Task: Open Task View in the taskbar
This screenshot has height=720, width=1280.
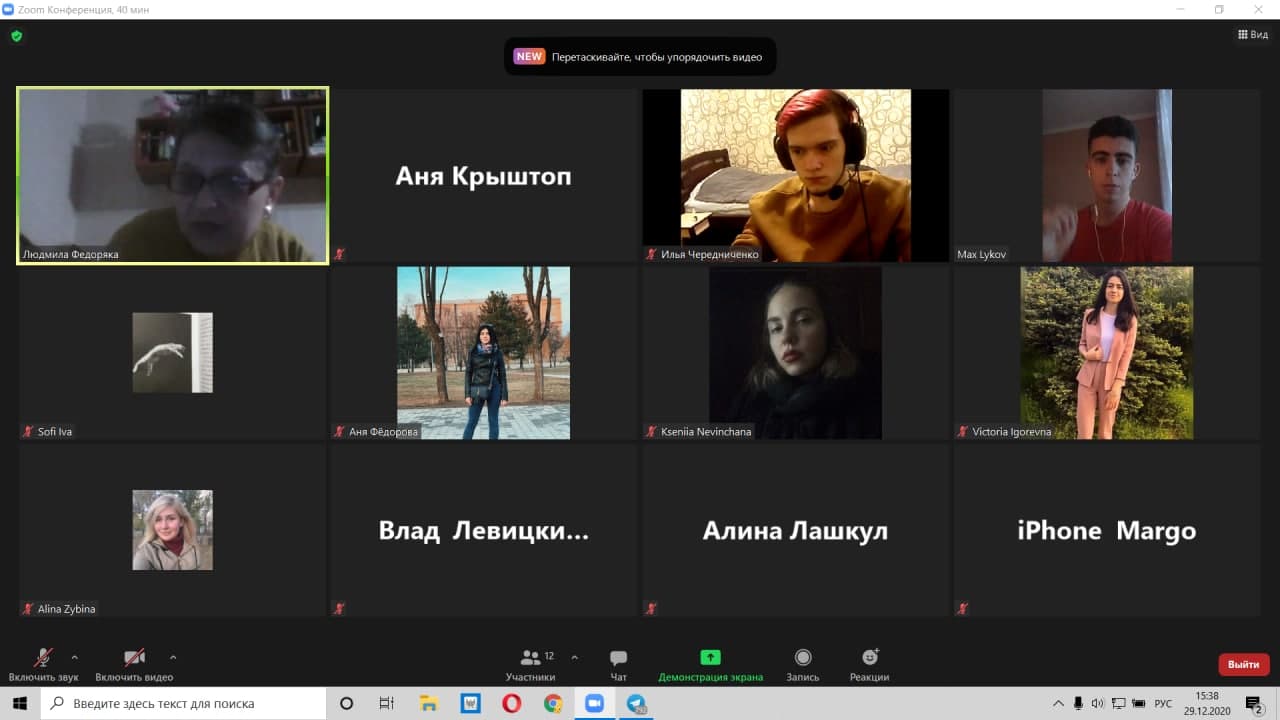Action: [387, 703]
